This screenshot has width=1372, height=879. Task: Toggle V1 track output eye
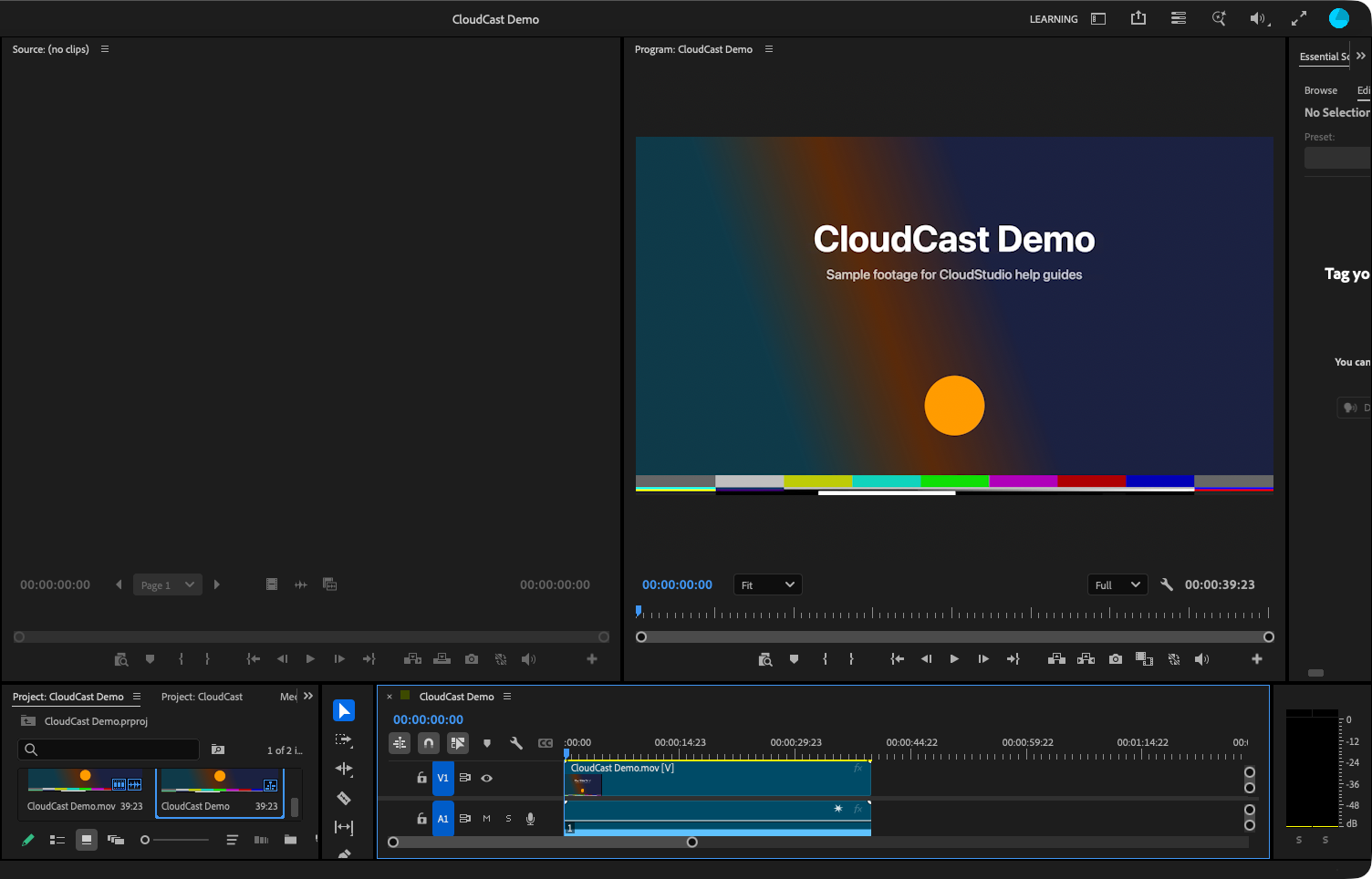pos(487,778)
